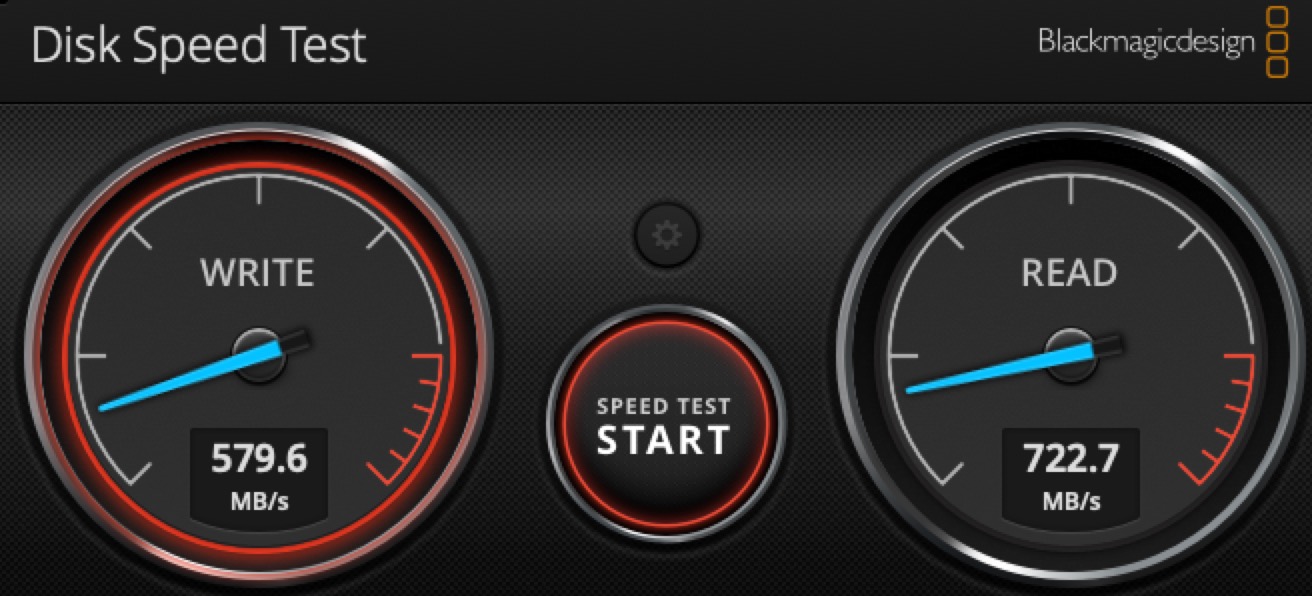
Task: Click the WRITE gauge needle center hub
Action: click(x=258, y=354)
